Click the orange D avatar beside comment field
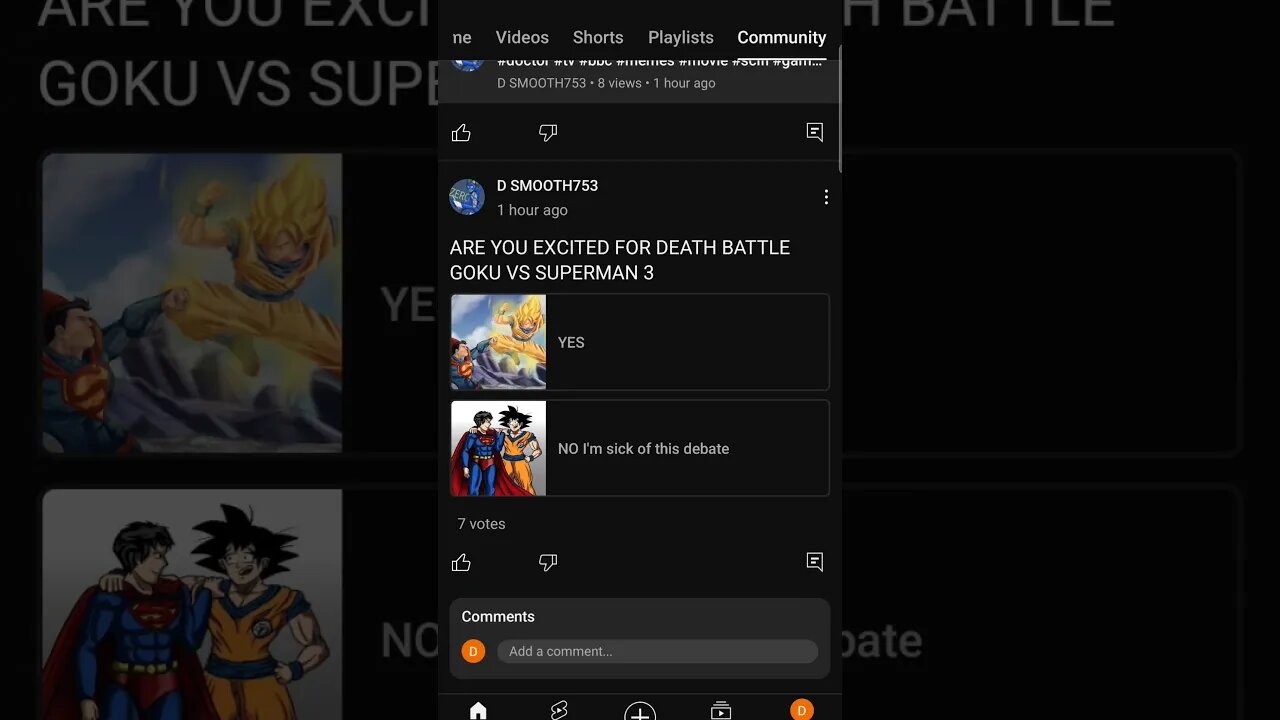 click(473, 651)
